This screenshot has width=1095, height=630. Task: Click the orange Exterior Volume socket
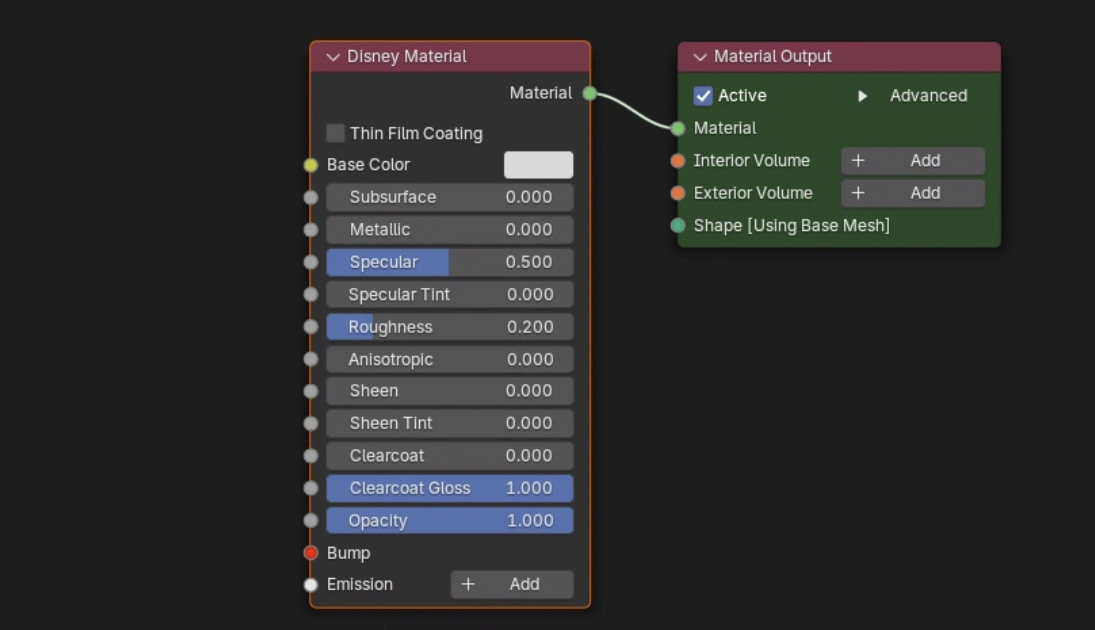pos(678,193)
